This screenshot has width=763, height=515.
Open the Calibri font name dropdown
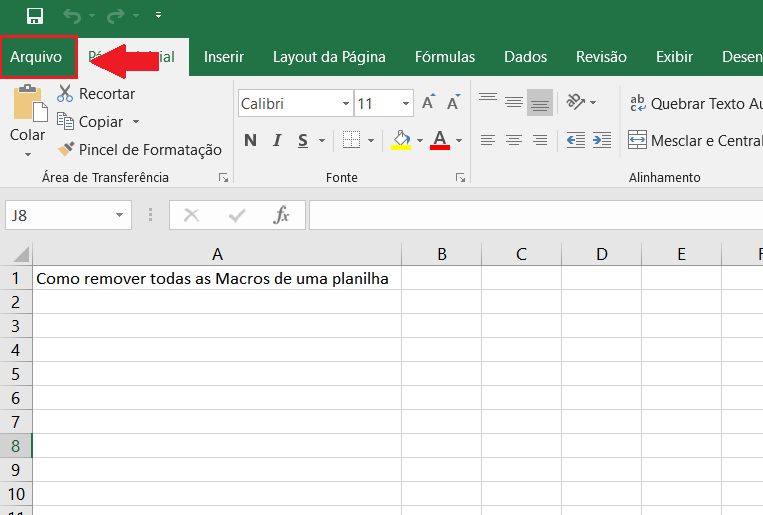coord(346,104)
